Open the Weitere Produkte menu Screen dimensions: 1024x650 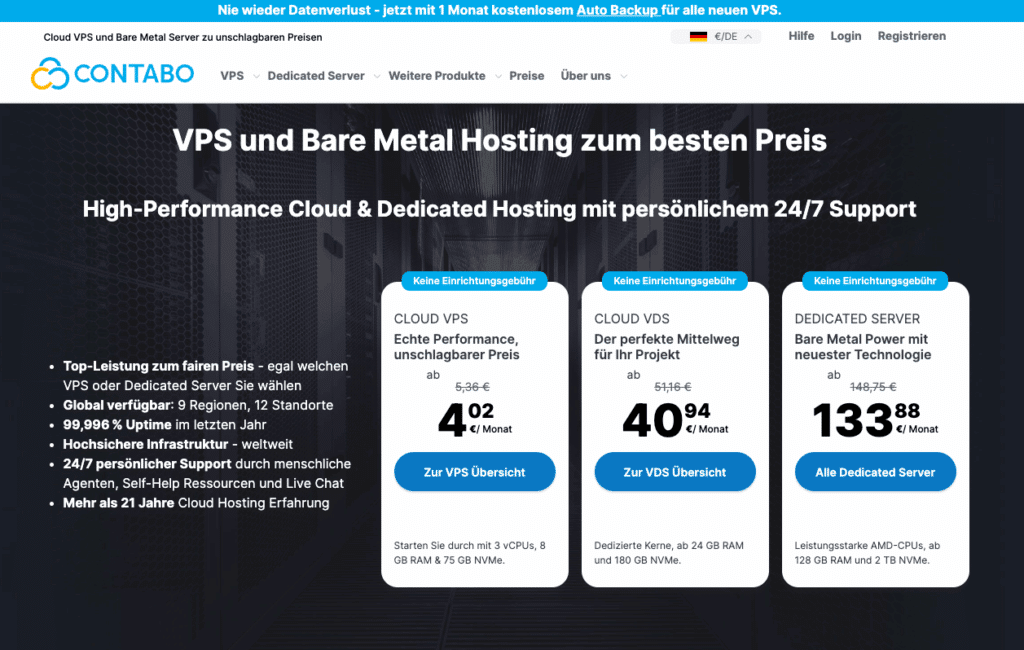click(x=437, y=76)
